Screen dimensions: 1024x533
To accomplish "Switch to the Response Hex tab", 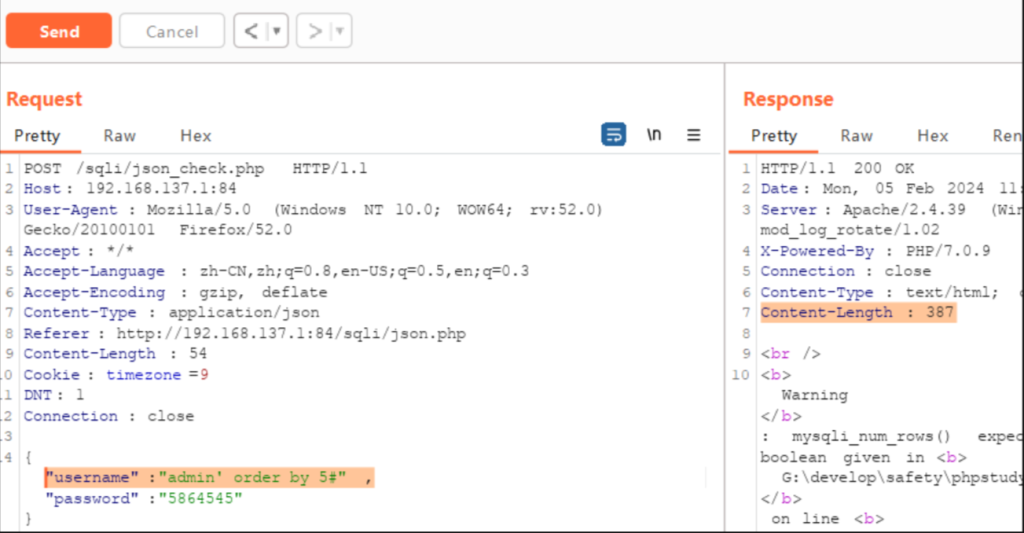I will (x=933, y=136).
